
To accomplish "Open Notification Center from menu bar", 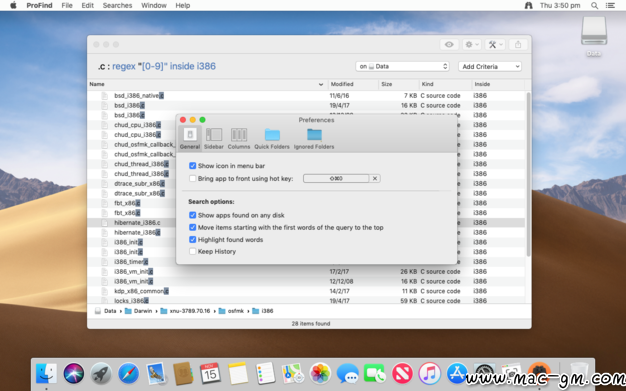I will tap(610, 6).
